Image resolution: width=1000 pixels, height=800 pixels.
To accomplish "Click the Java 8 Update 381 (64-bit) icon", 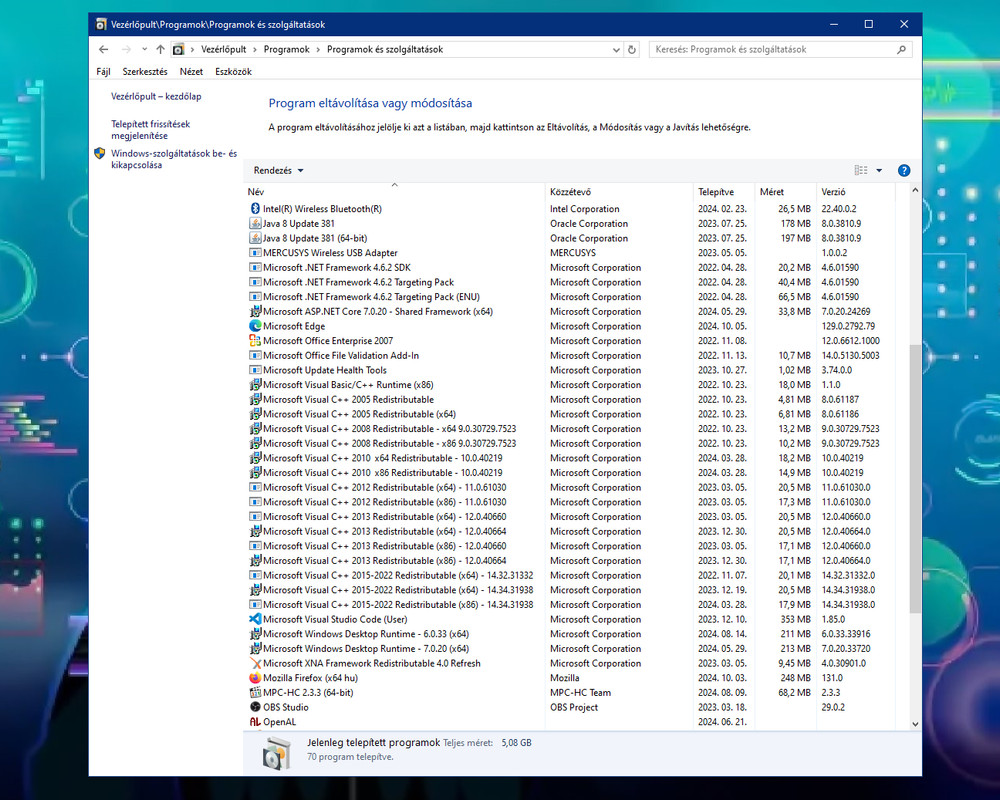I will [x=255, y=238].
